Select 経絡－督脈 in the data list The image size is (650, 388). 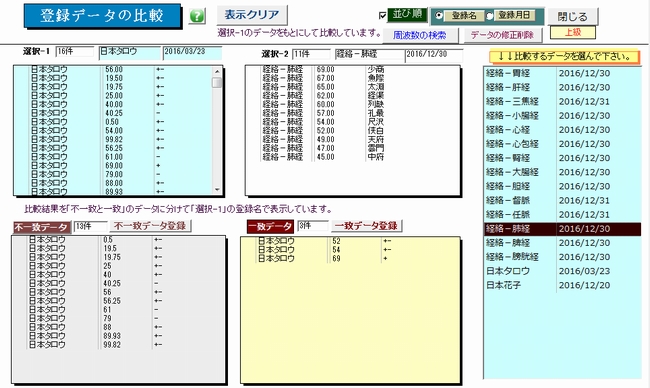[x=563, y=200]
